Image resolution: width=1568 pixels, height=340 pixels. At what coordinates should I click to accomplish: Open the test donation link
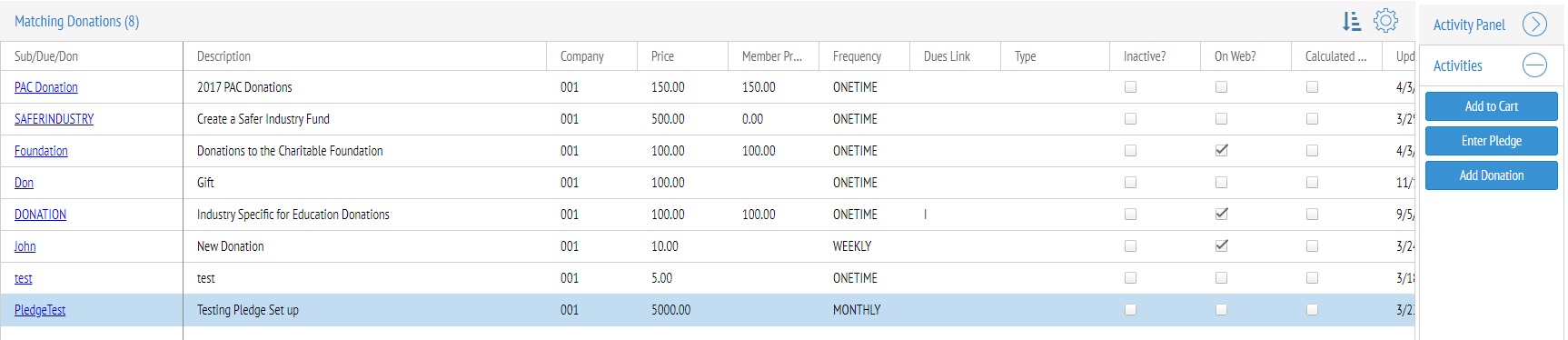24,278
